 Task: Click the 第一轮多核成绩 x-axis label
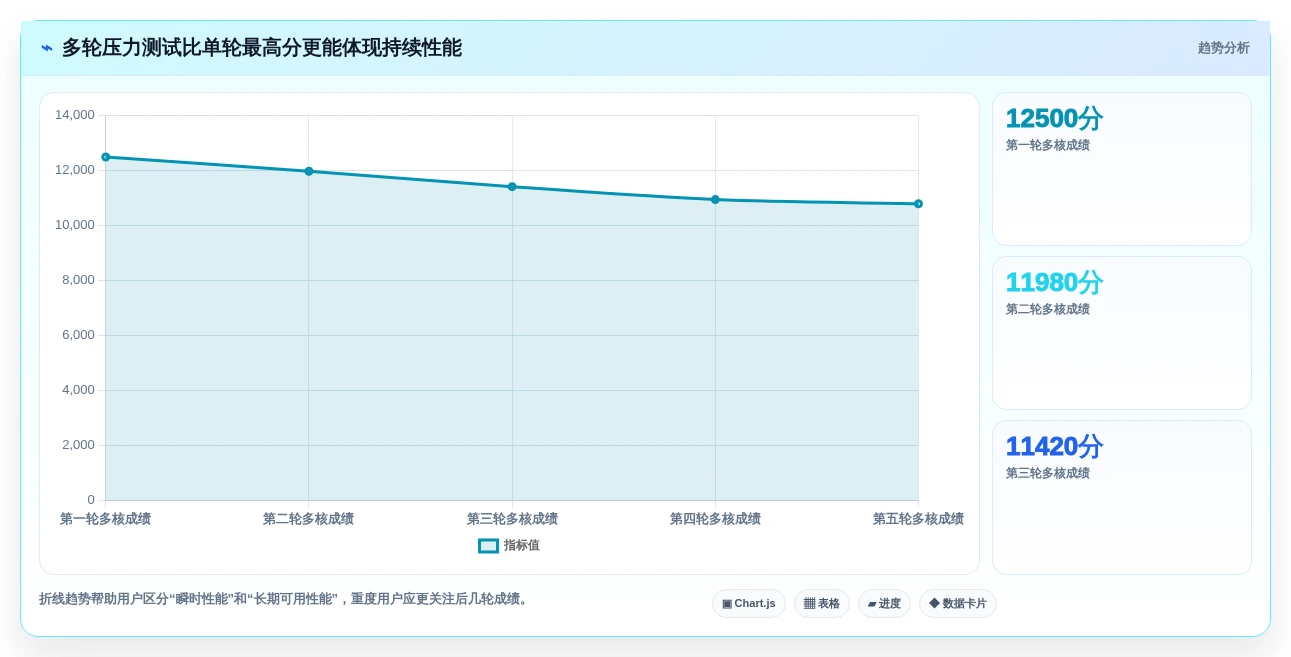click(106, 519)
